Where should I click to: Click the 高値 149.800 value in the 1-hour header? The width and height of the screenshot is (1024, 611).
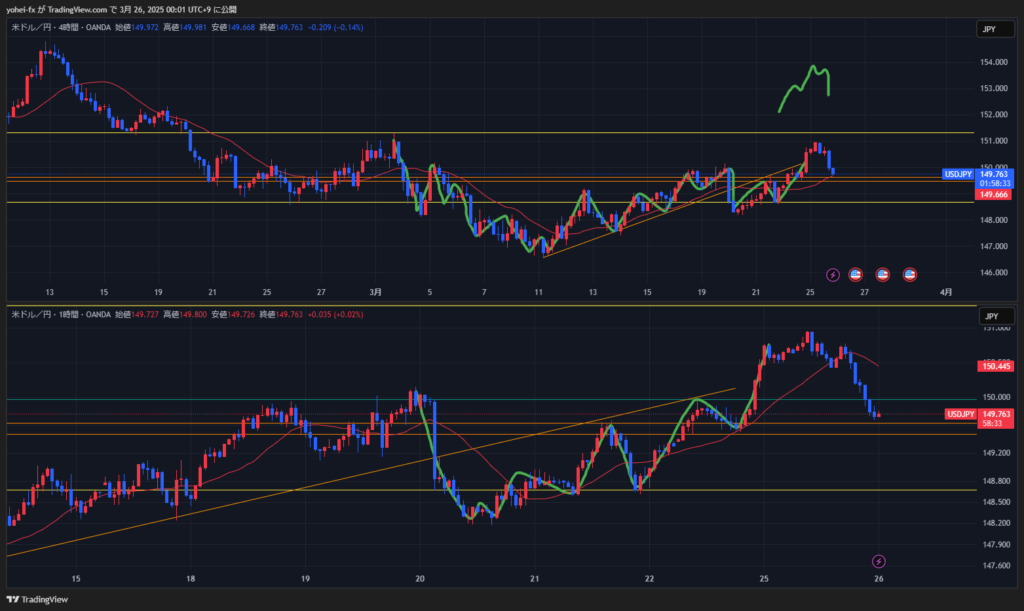[x=185, y=315]
